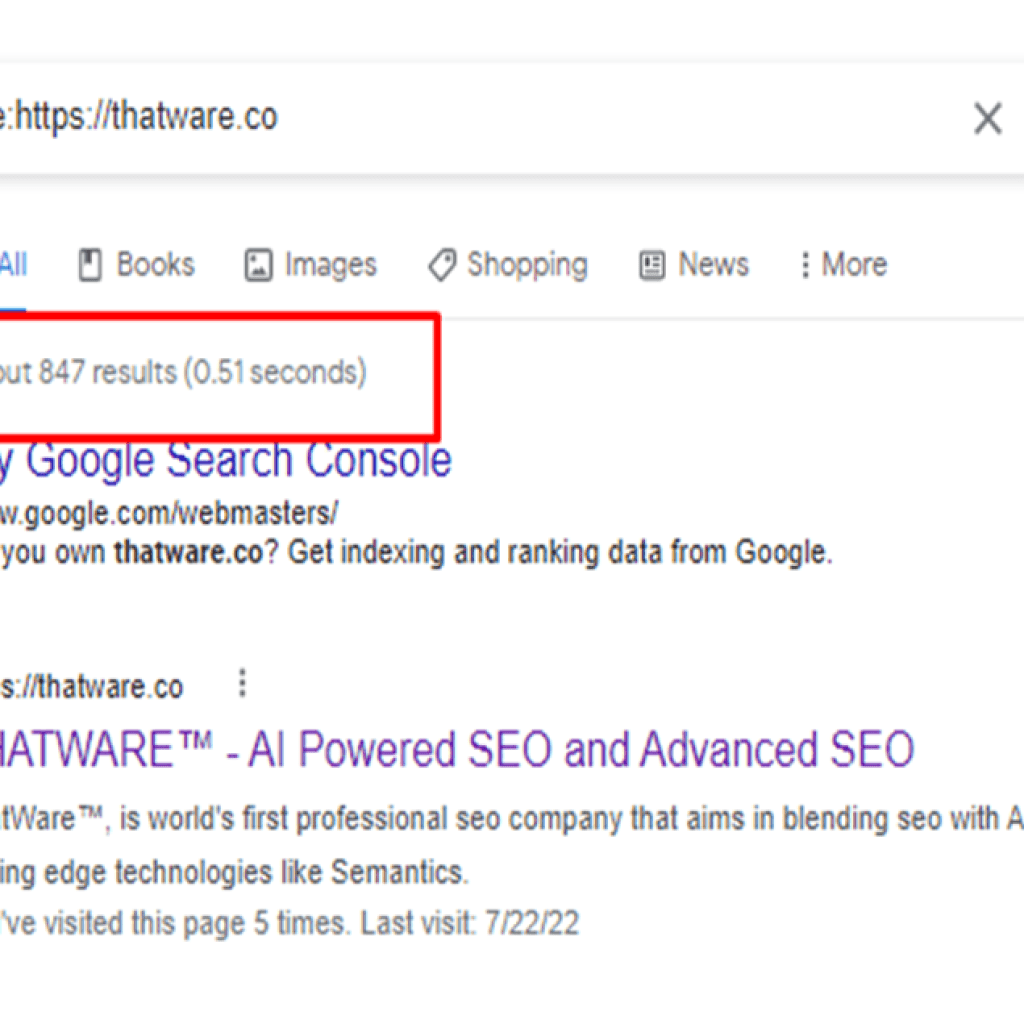This screenshot has width=1024, height=1024.
Task: Go to the News tab
Action: 694,265
